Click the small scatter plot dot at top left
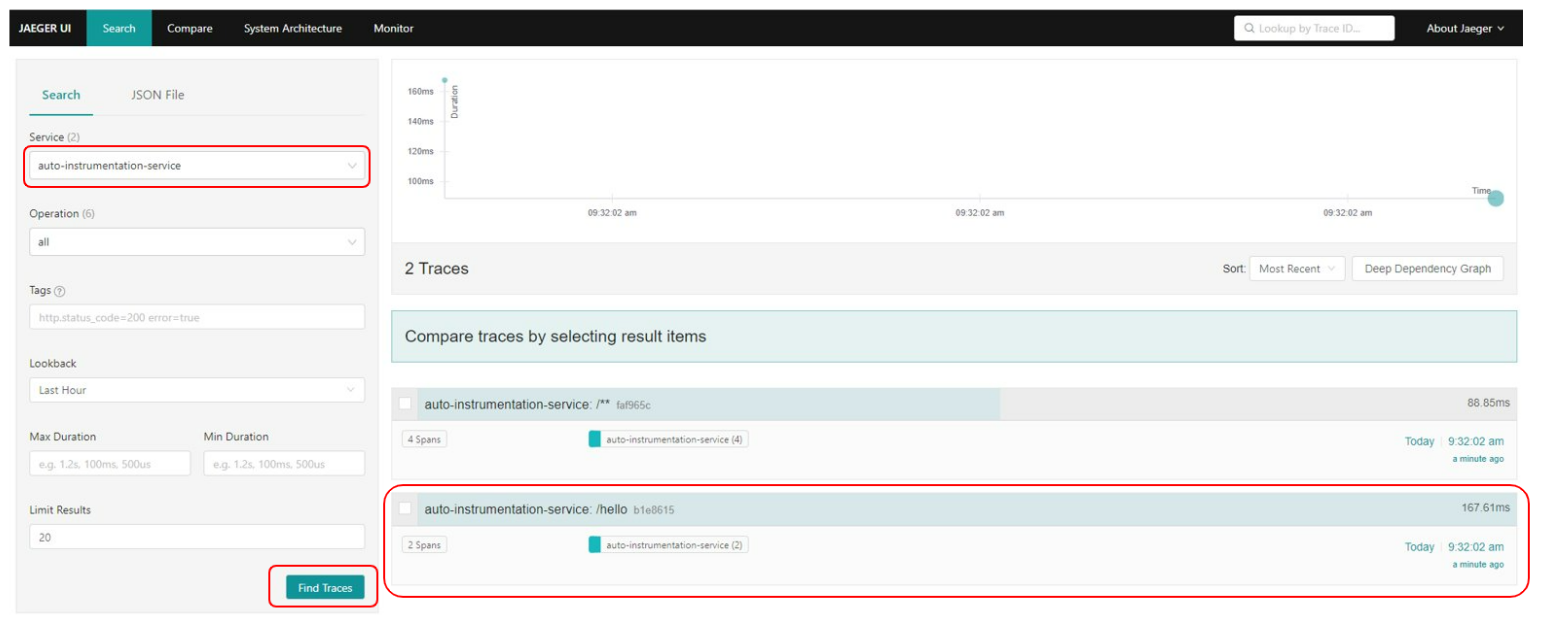Screen dimensions: 1553x621 click(444, 80)
